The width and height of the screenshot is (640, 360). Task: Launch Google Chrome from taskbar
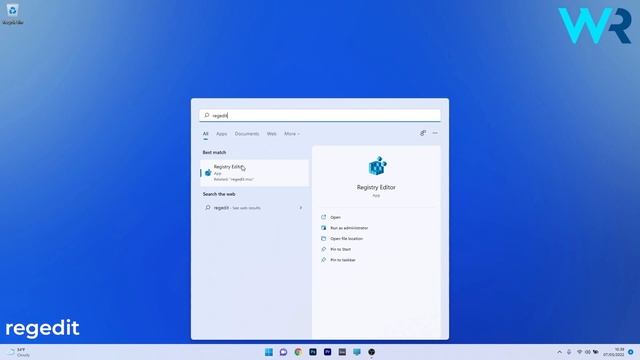click(298, 352)
